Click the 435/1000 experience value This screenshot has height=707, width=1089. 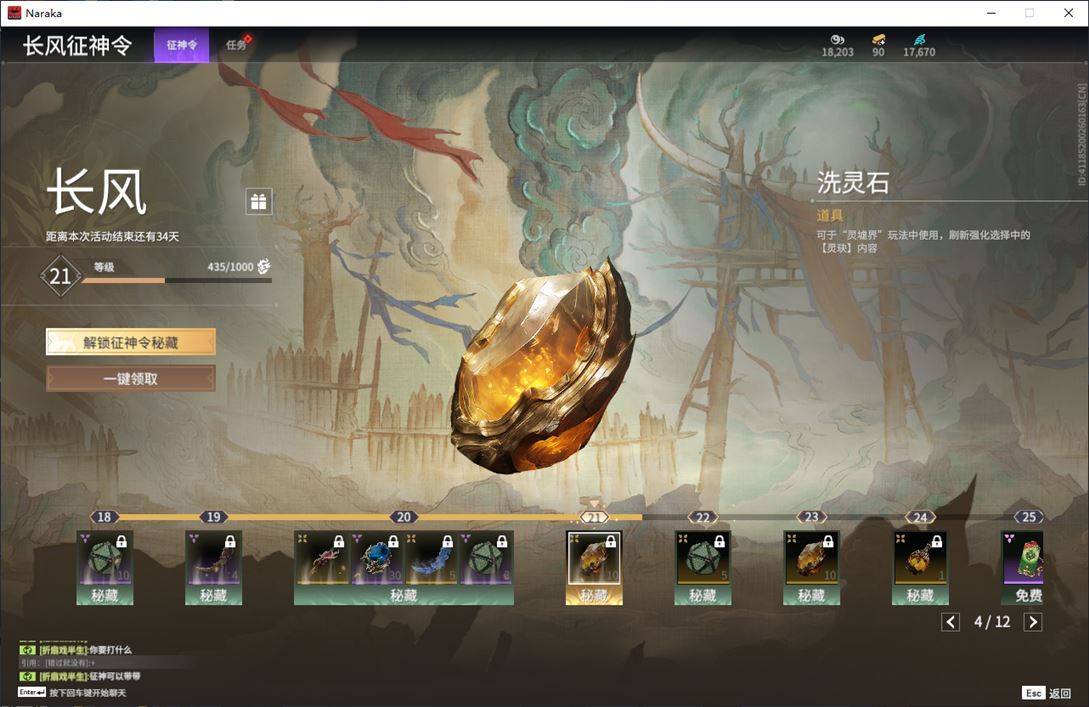coord(230,267)
